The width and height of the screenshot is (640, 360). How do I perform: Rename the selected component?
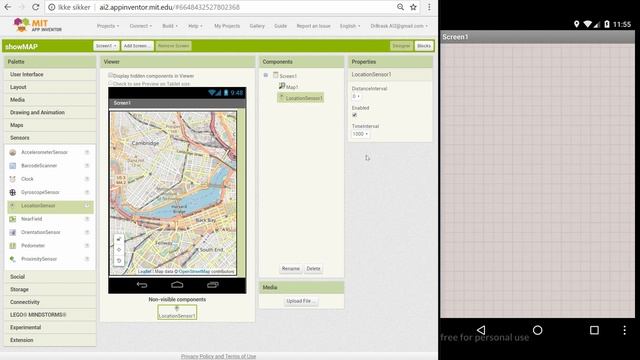tap(291, 269)
